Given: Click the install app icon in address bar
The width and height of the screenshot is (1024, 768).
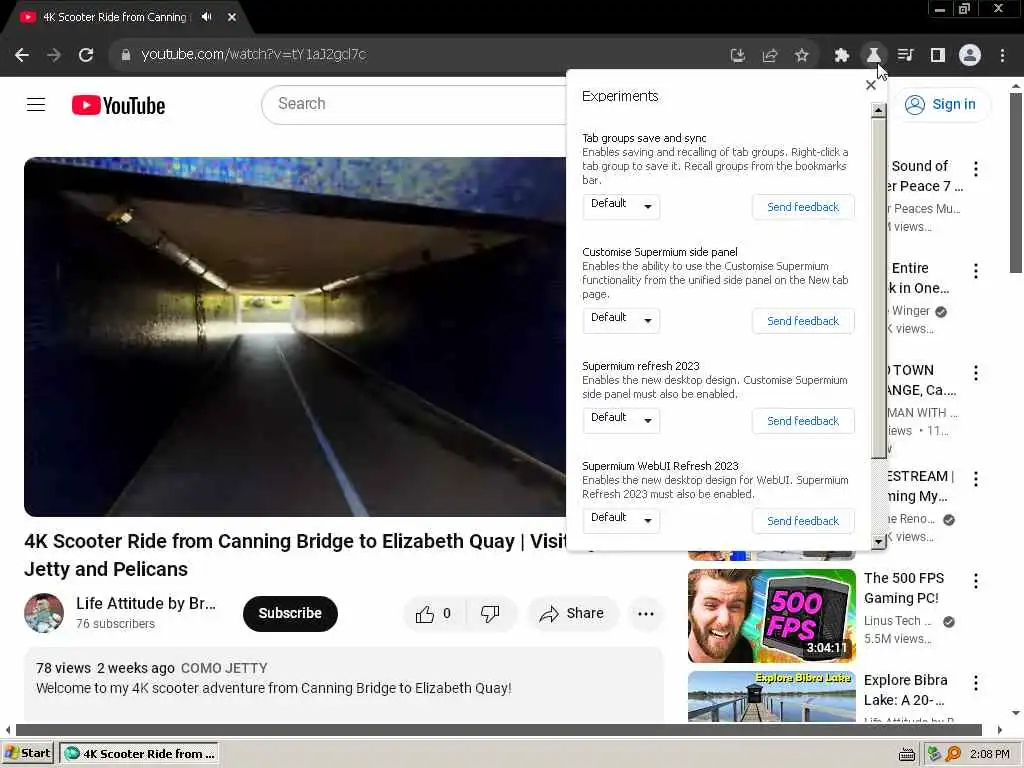Looking at the screenshot, I should [737, 56].
